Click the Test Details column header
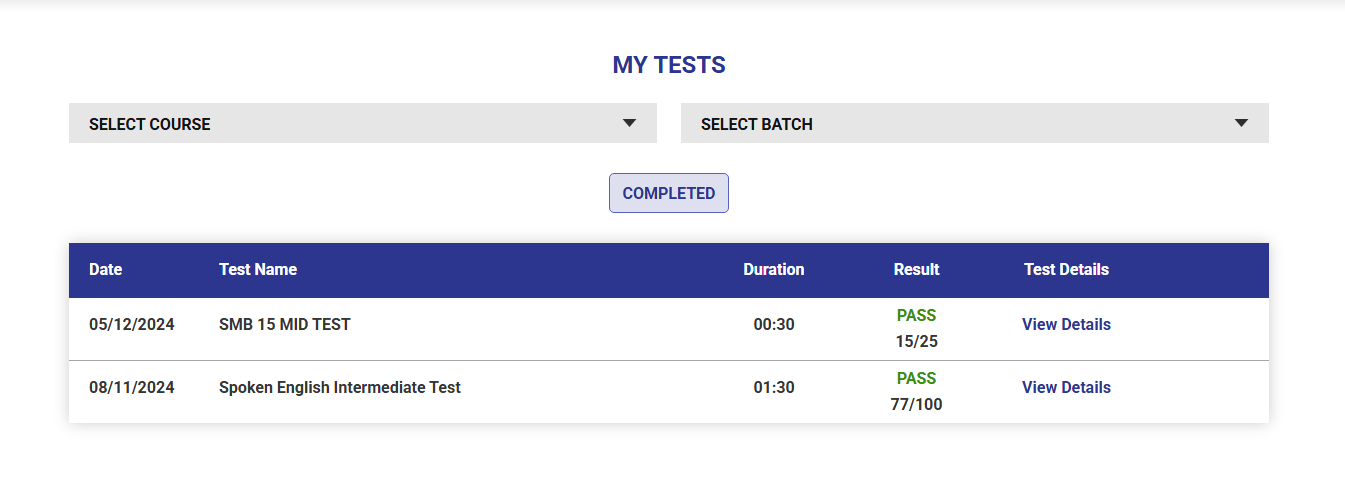Image resolution: width=1345 pixels, height=496 pixels. click(x=1066, y=269)
